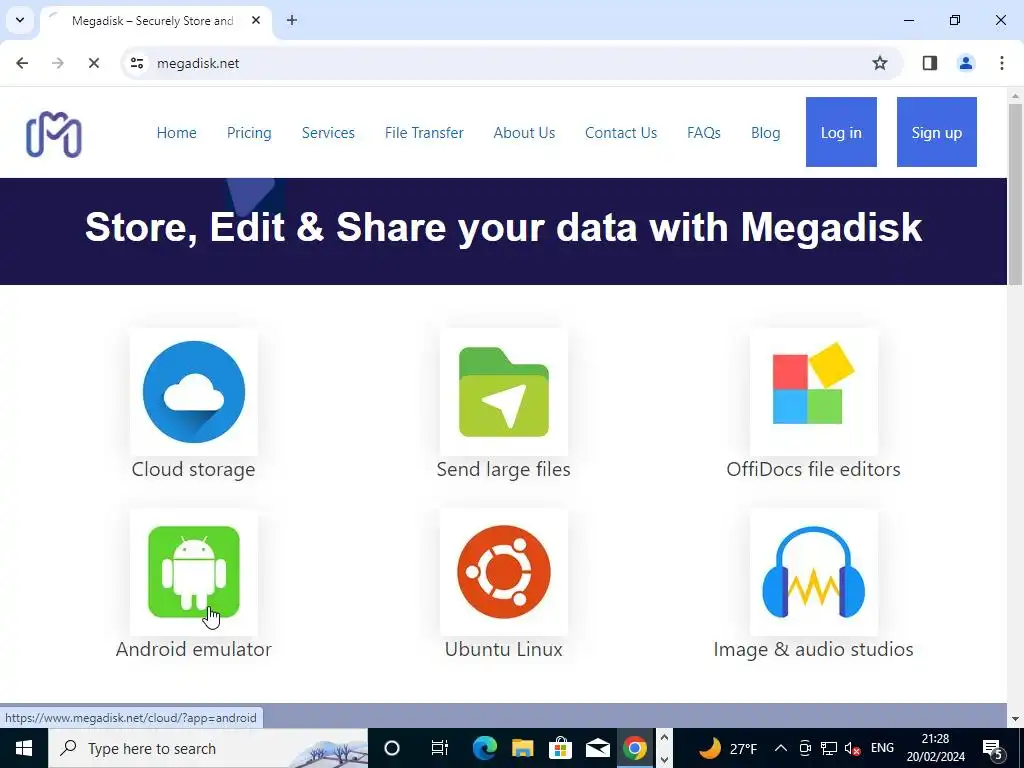Open Task View on the taskbar
Viewport: 1024px width, 768px height.
(440, 748)
